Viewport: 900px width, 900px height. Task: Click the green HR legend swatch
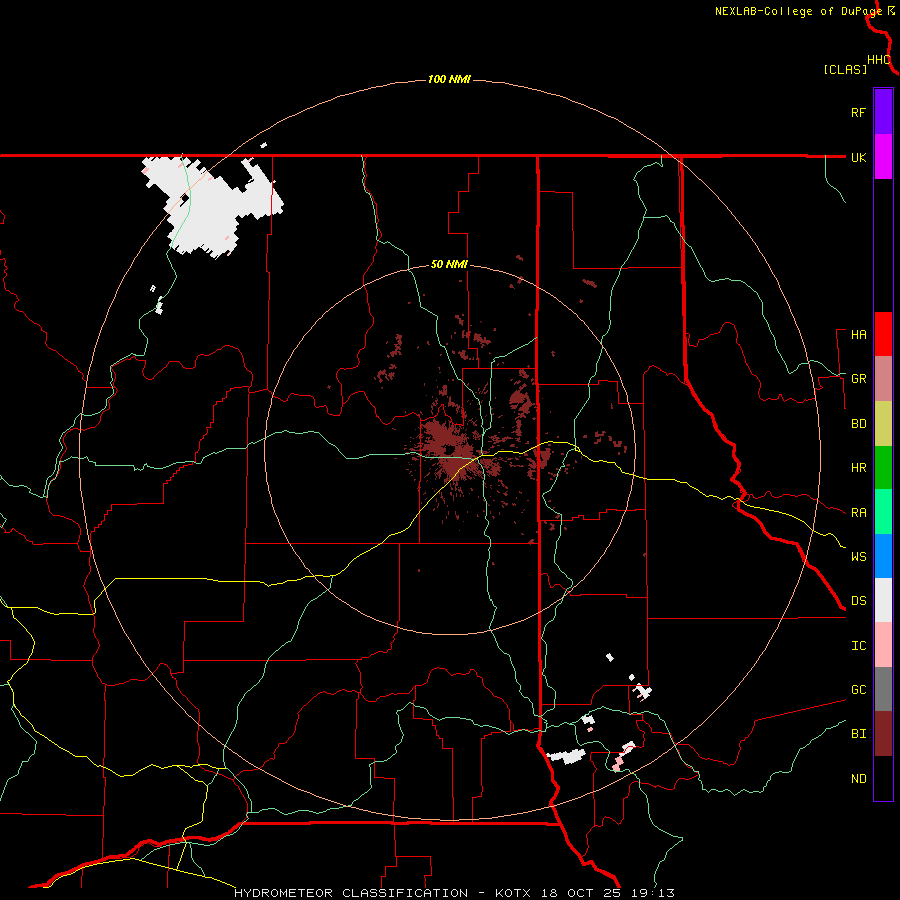[883, 468]
